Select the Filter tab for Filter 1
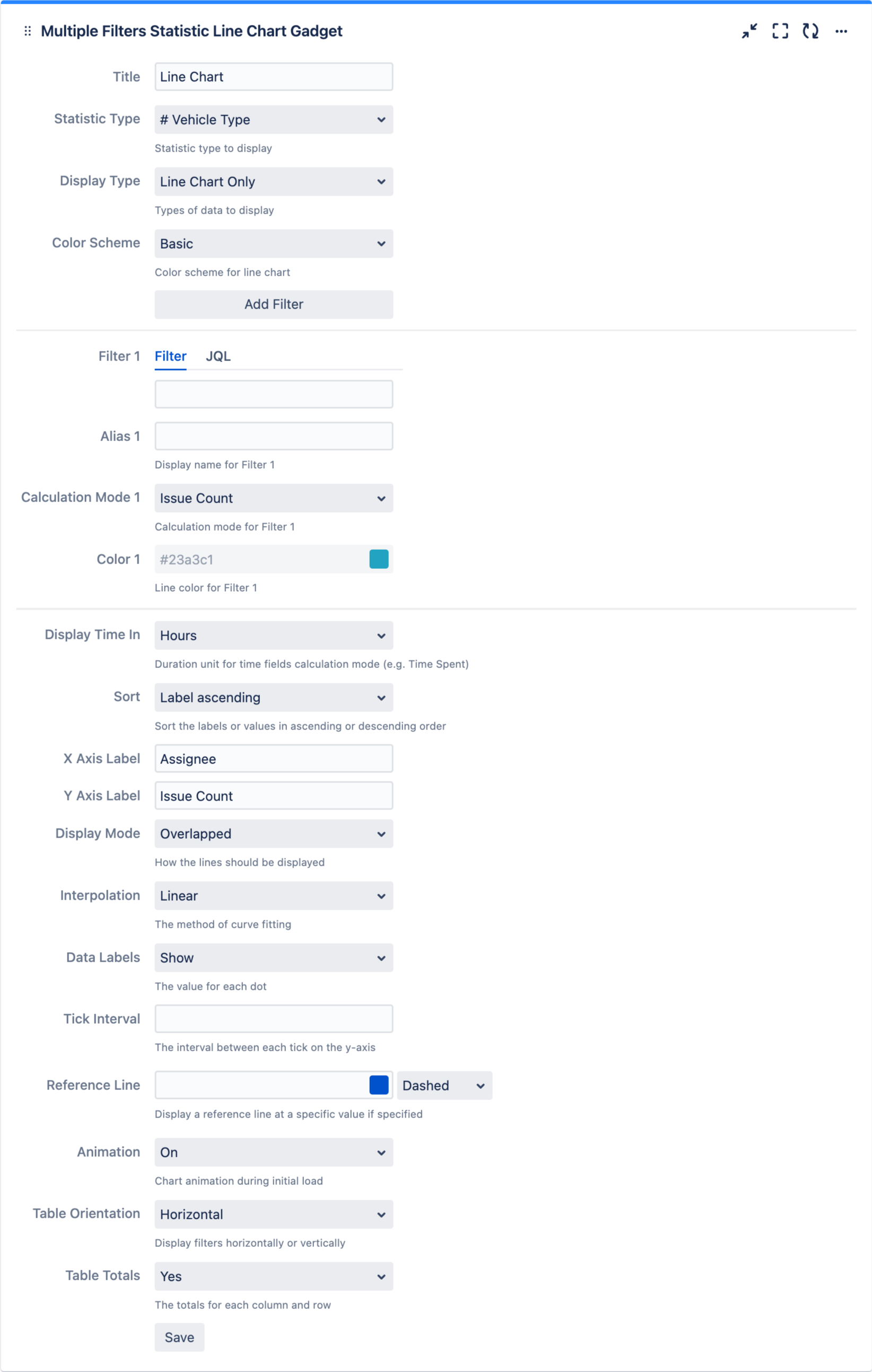This screenshot has width=872, height=1372. tap(170, 356)
